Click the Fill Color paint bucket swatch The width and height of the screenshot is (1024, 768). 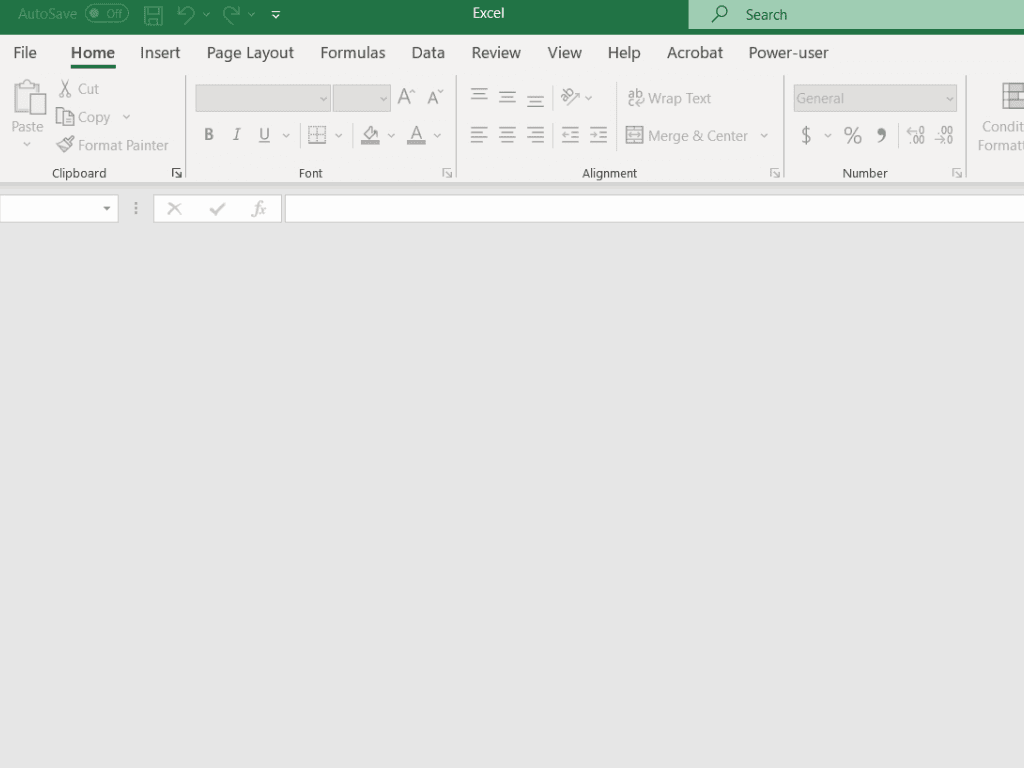pyautogui.click(x=370, y=135)
